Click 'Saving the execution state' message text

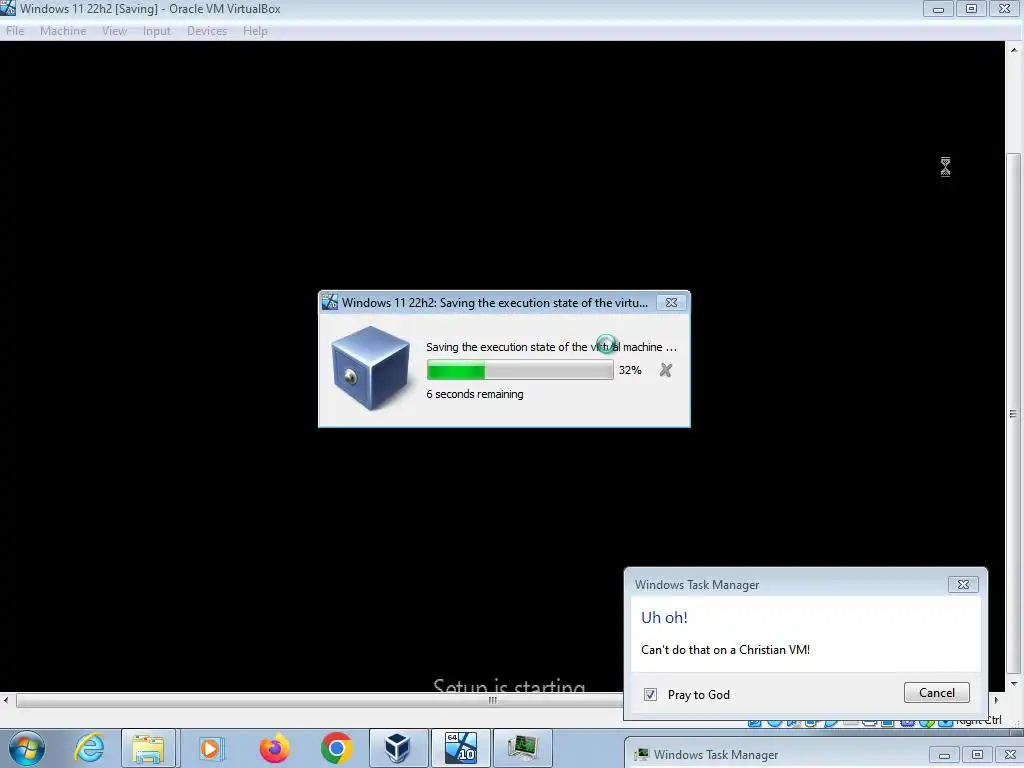(x=551, y=347)
